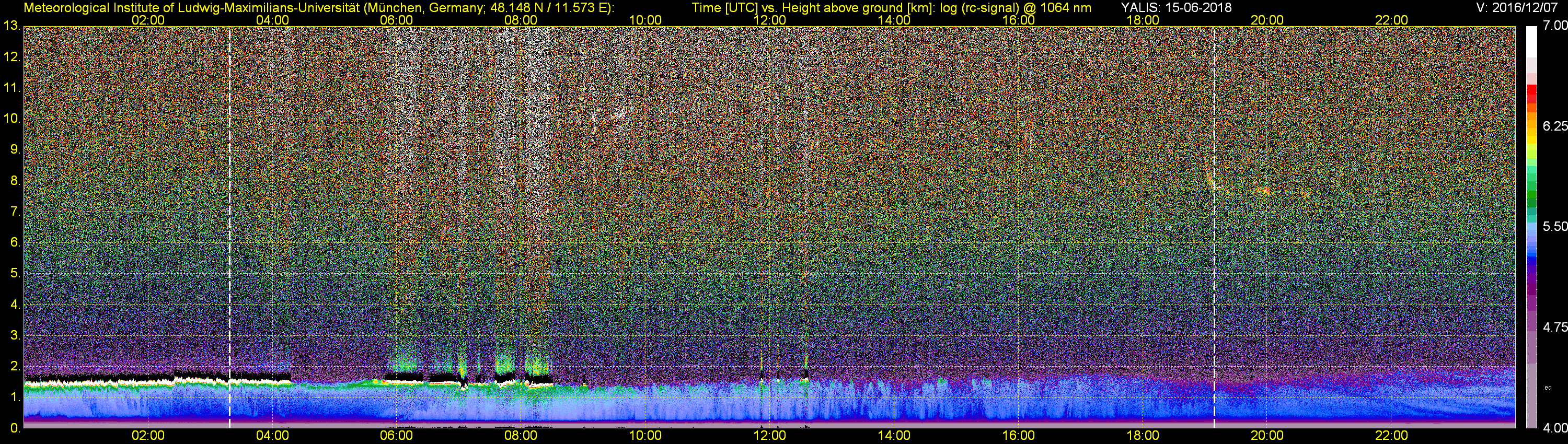Click the 16:00 label on the bottom axis

1018,436
